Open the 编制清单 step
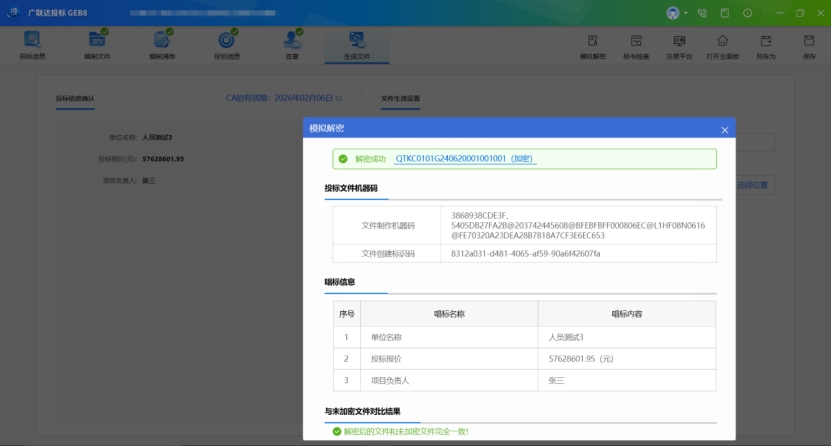 tap(162, 44)
